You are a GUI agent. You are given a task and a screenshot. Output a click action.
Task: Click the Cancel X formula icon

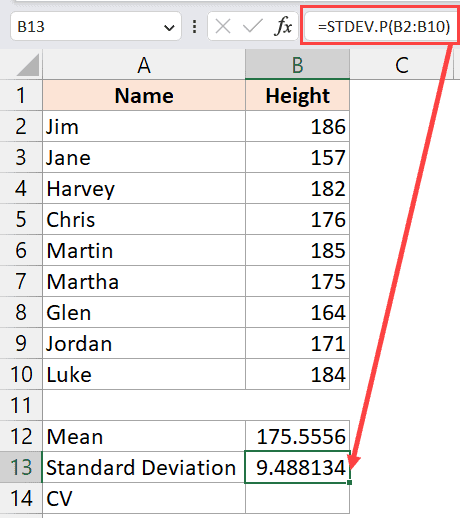click(223, 26)
